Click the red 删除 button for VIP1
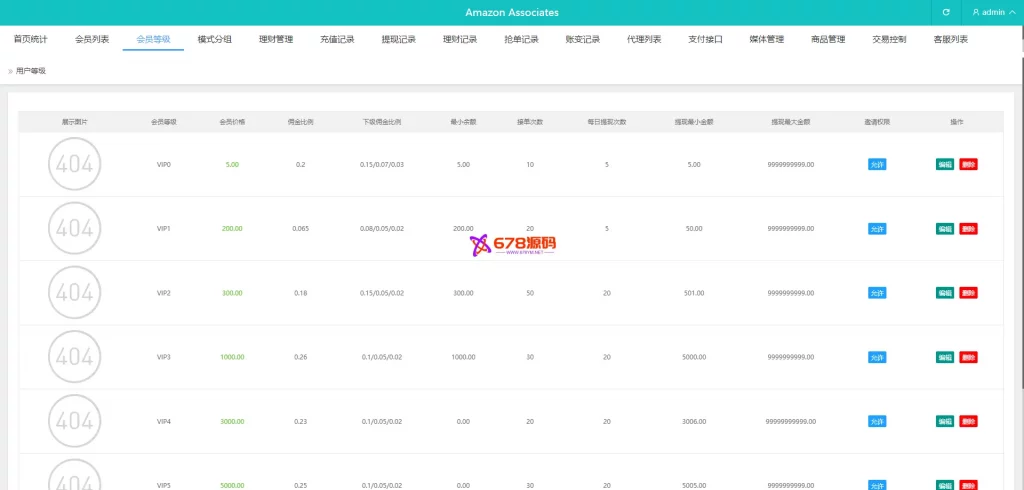Screen dimensions: 1024x490 968,229
